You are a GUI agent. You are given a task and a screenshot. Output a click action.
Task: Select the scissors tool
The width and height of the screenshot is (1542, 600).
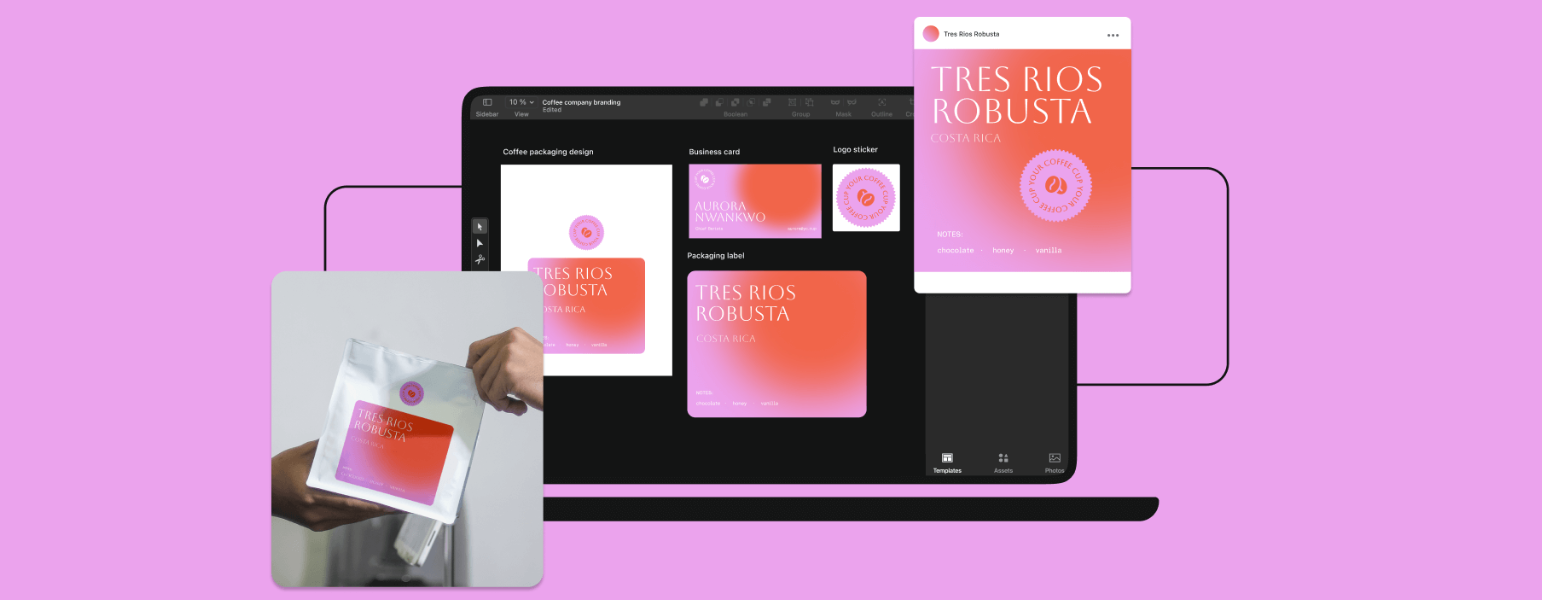click(x=480, y=259)
